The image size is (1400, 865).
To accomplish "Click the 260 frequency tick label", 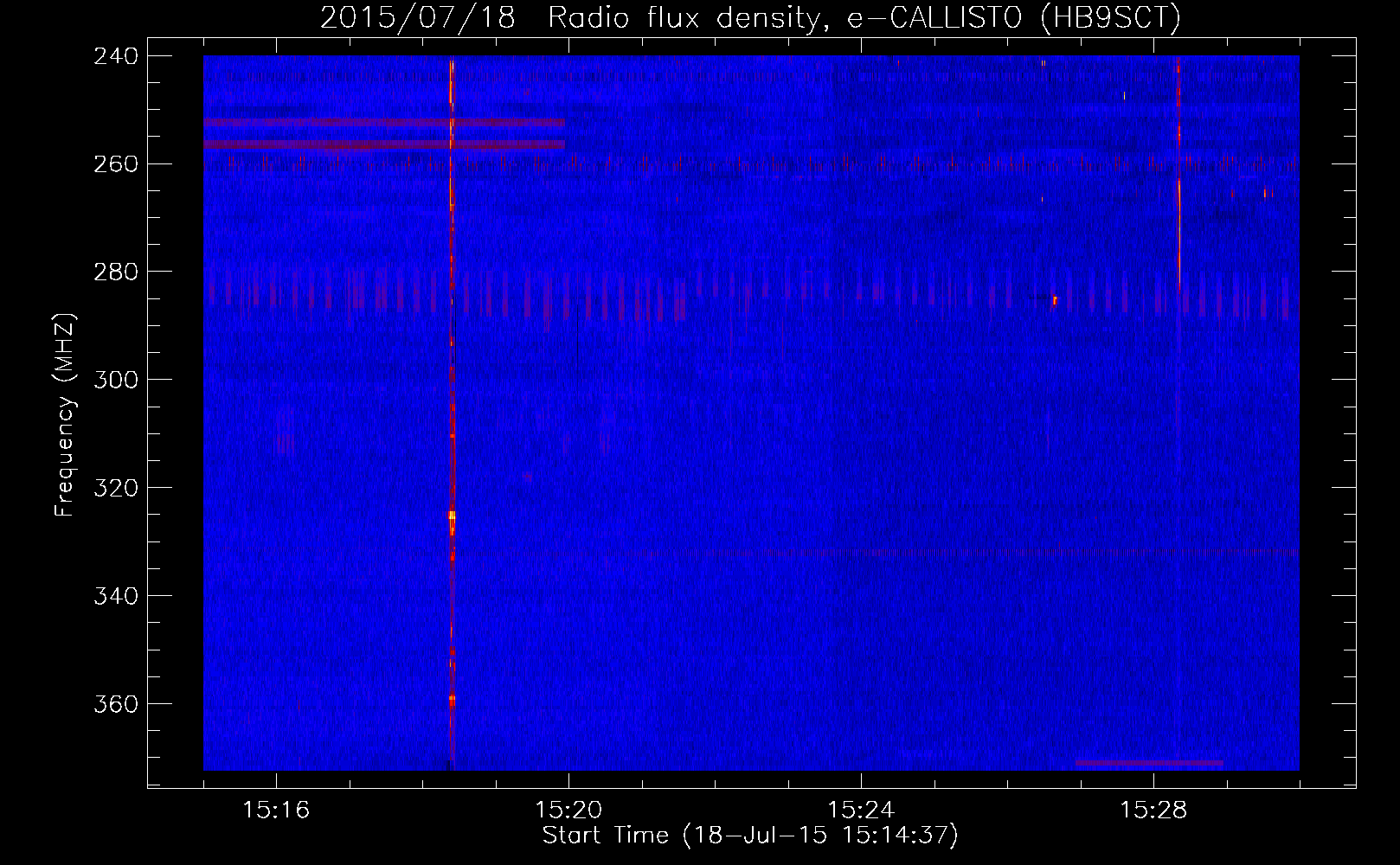I will 115,163.
